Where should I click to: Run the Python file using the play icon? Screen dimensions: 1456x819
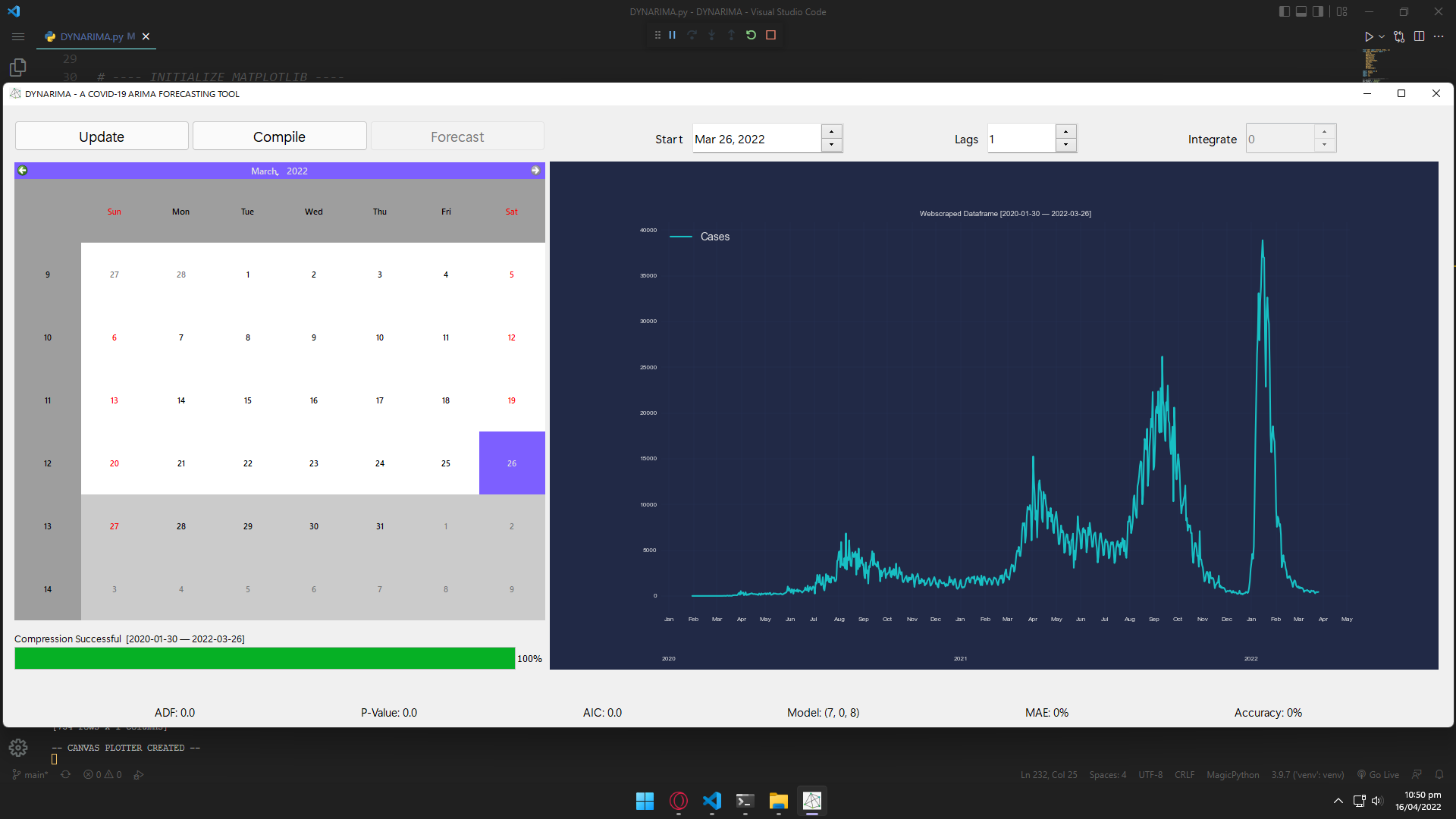(x=1368, y=36)
